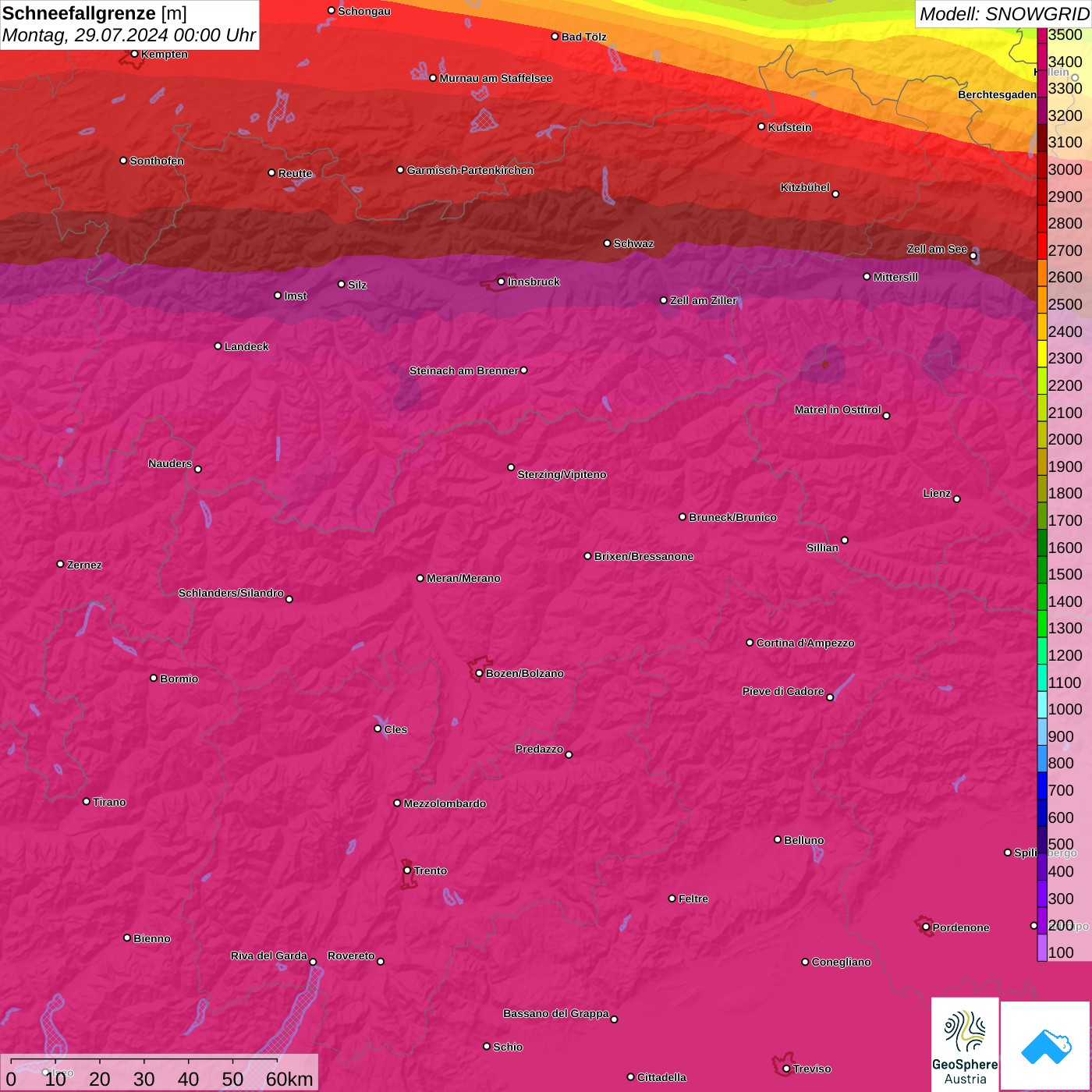Click the Matrei in Osttirol label
This screenshot has width=1092, height=1092.
coord(838,409)
